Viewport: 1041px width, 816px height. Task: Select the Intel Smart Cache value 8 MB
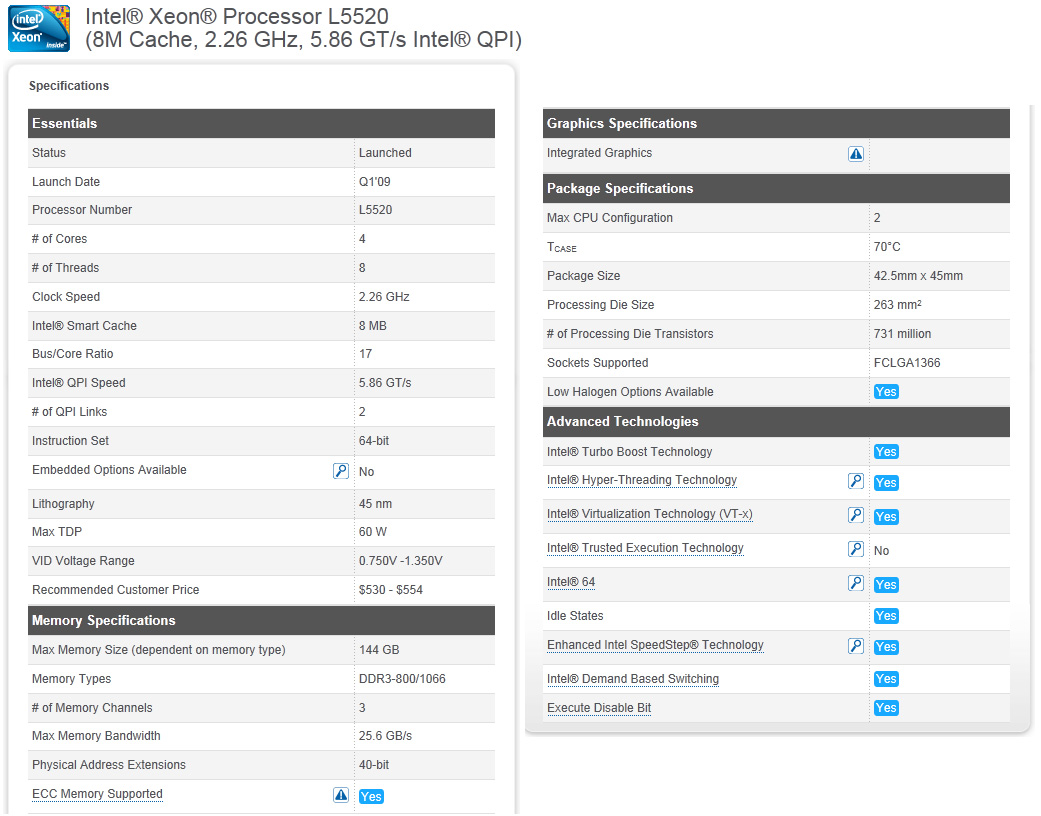373,326
